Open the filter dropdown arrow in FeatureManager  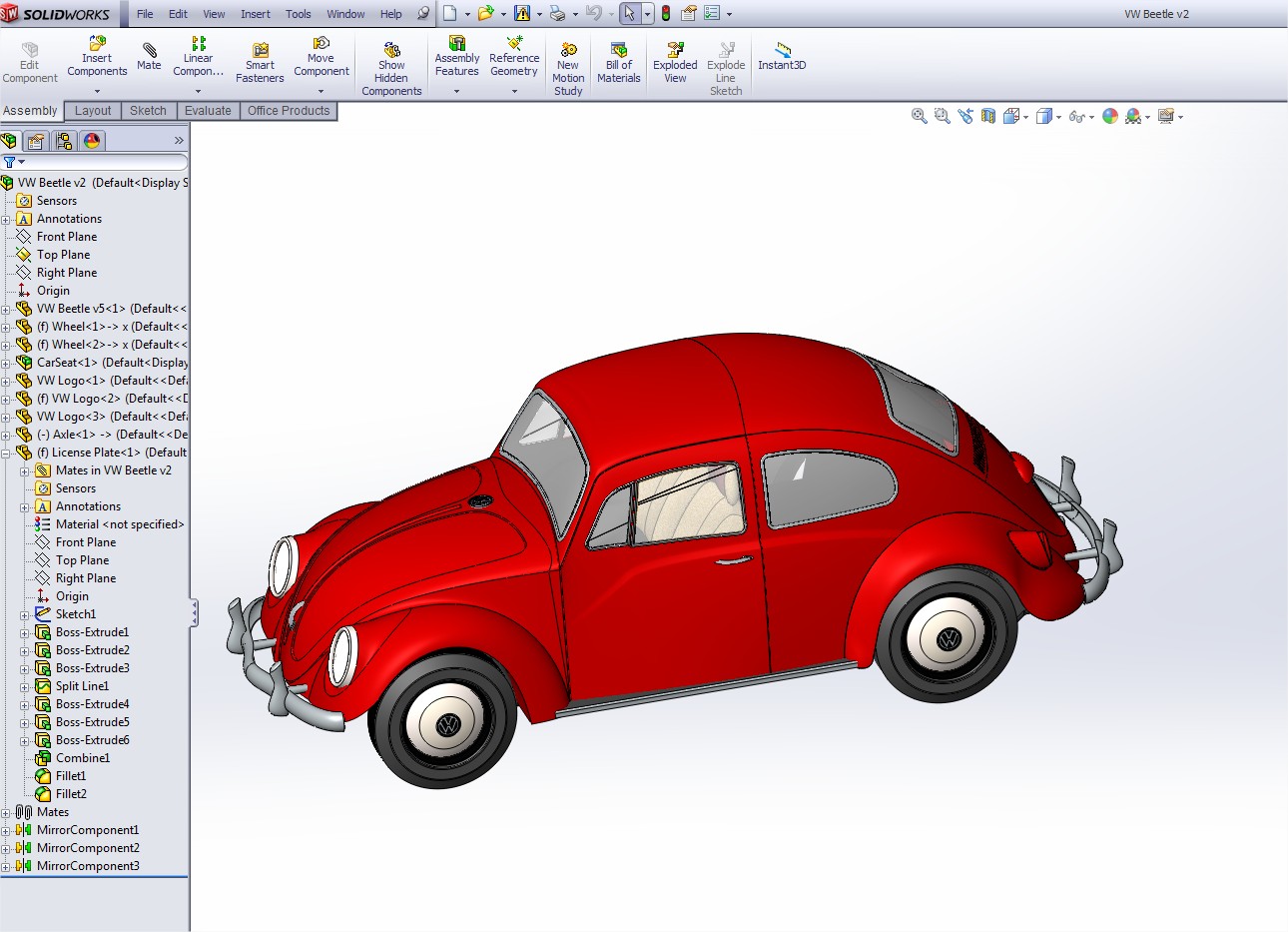pyautogui.click(x=21, y=162)
